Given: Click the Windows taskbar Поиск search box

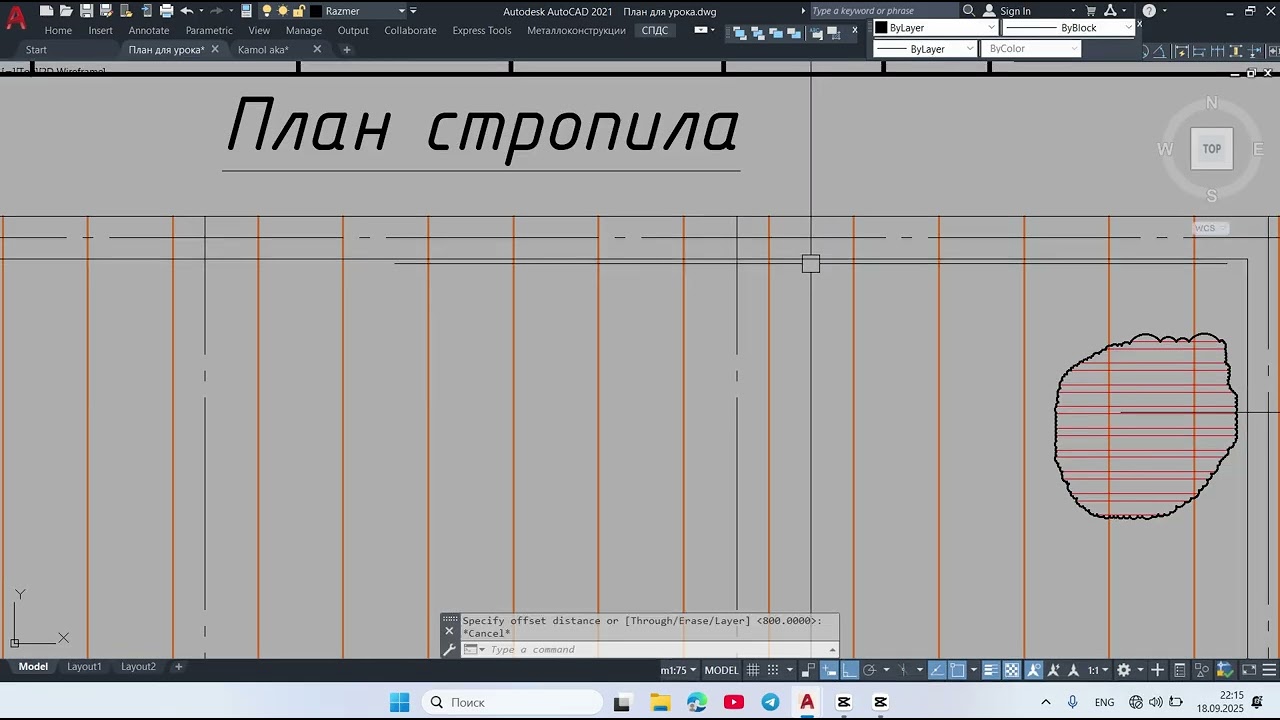Looking at the screenshot, I should (x=512, y=702).
